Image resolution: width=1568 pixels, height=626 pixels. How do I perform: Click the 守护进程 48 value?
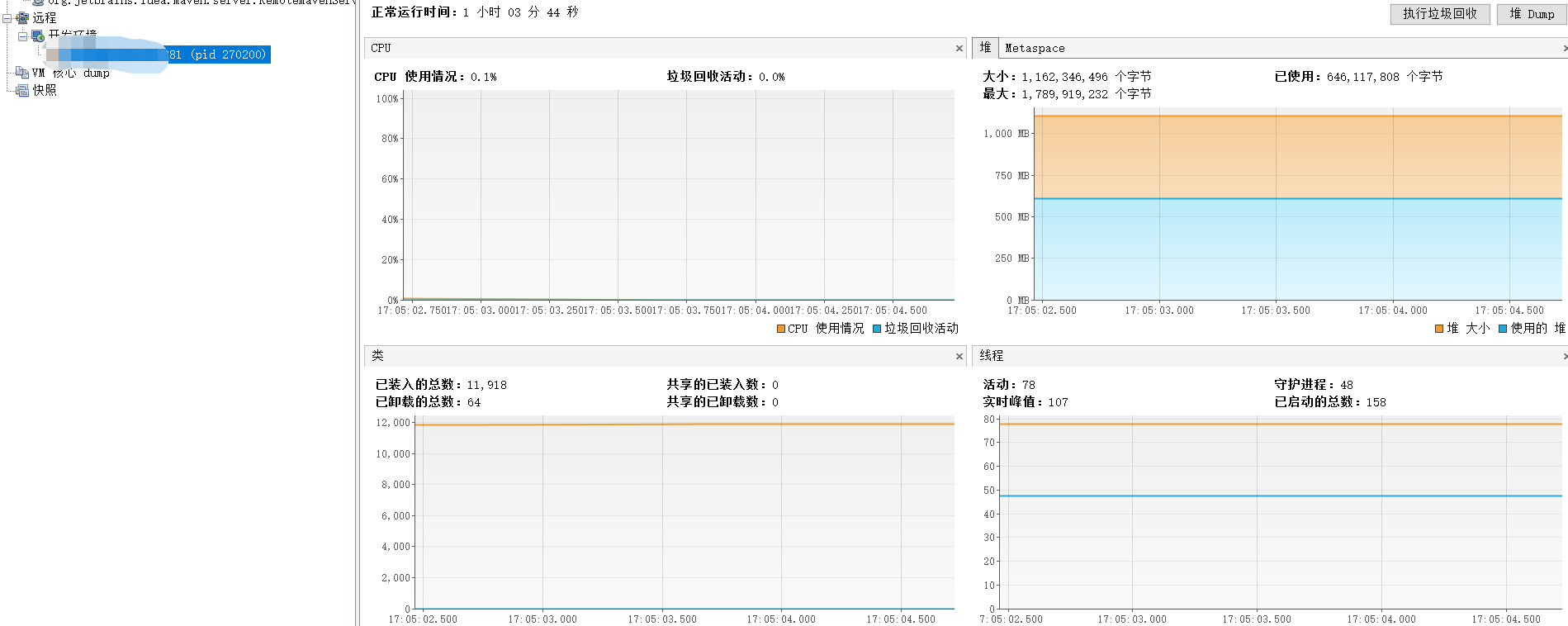(1347, 385)
